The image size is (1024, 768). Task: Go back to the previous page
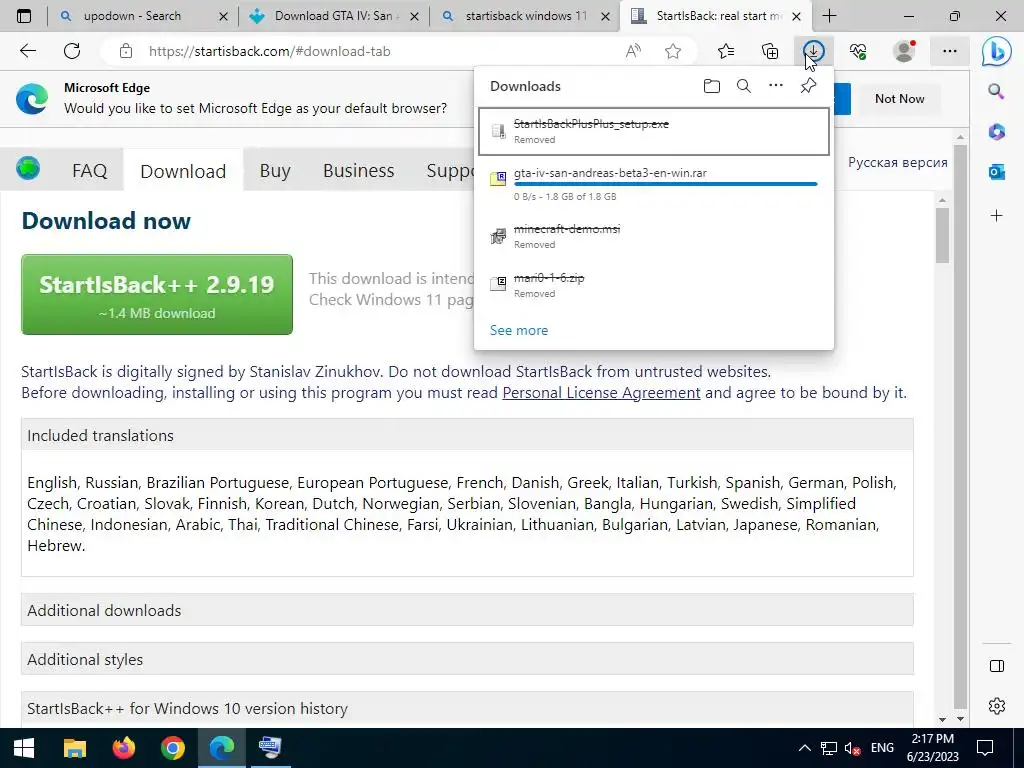(27, 51)
